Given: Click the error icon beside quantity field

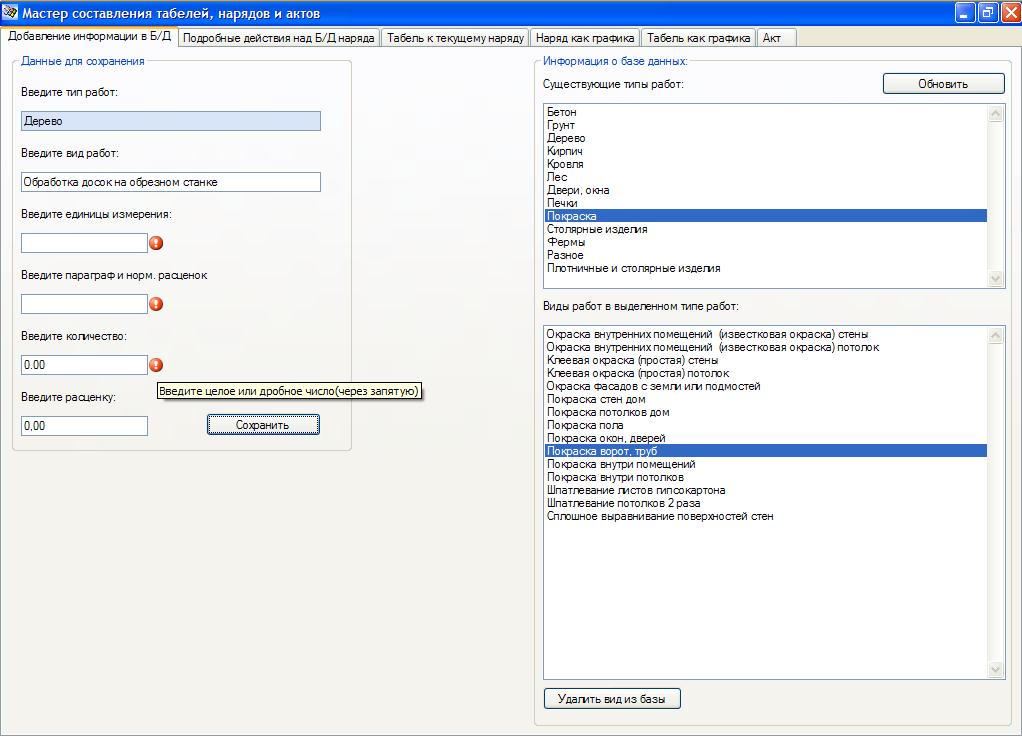Looking at the screenshot, I should [x=156, y=365].
